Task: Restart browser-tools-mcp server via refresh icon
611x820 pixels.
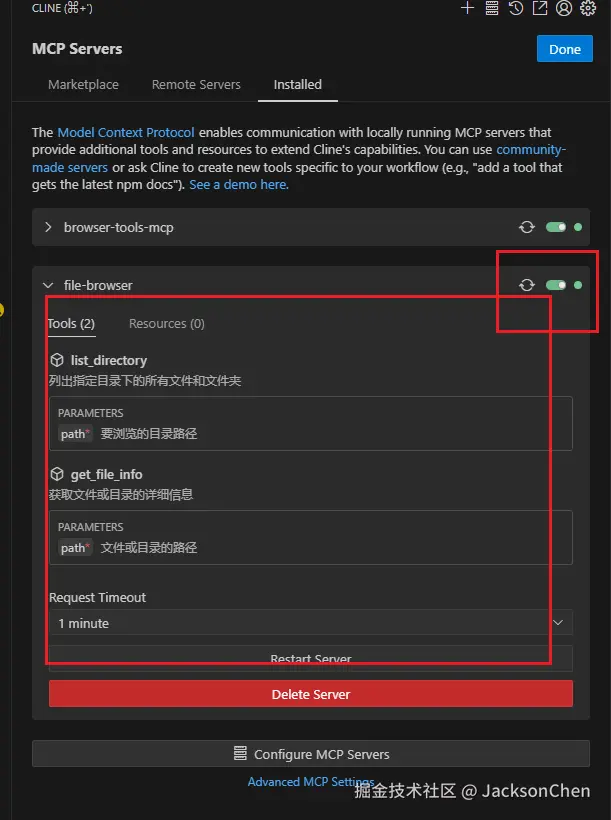Action: 527,228
